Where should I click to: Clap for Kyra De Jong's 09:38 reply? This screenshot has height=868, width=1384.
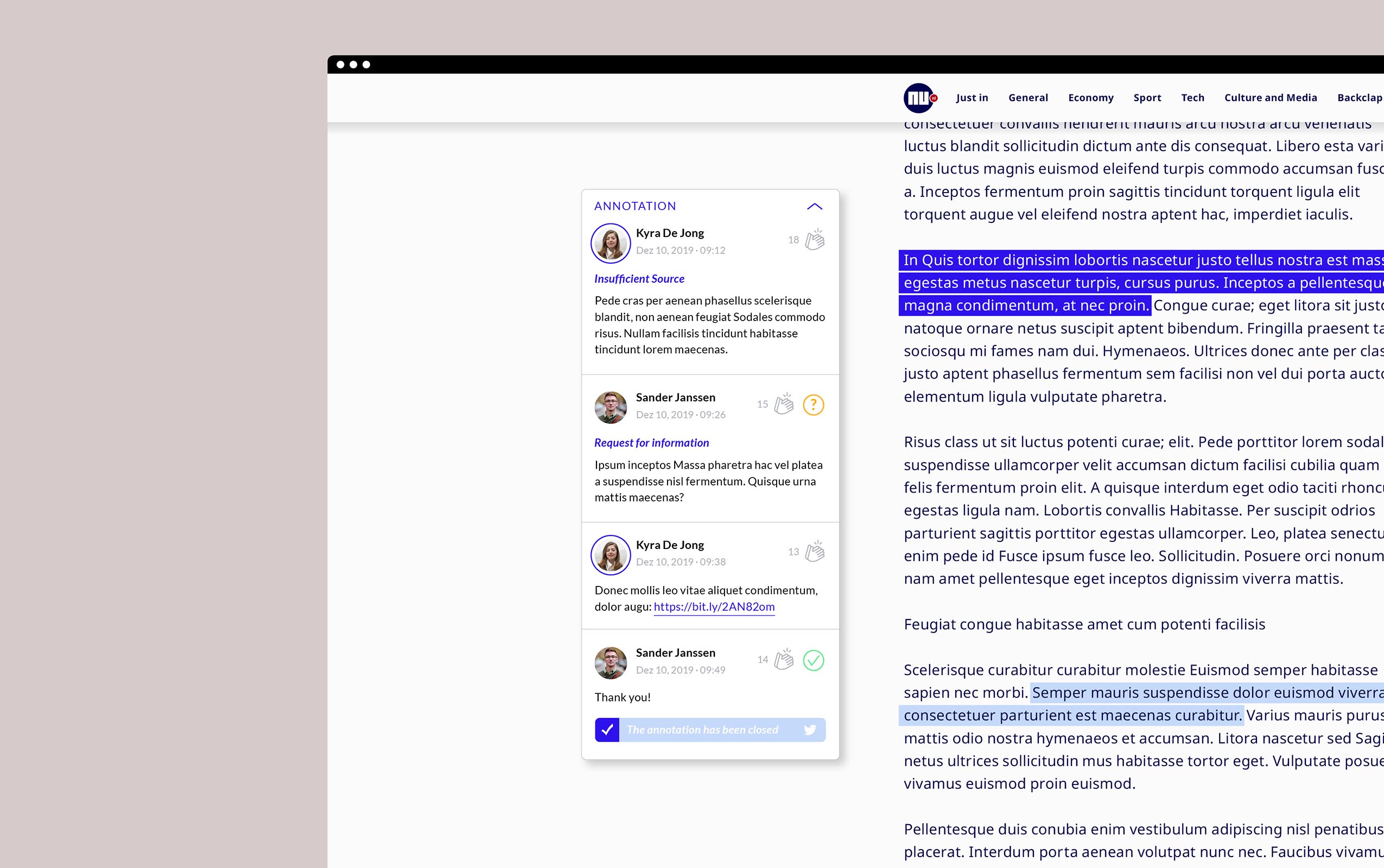[x=814, y=552]
